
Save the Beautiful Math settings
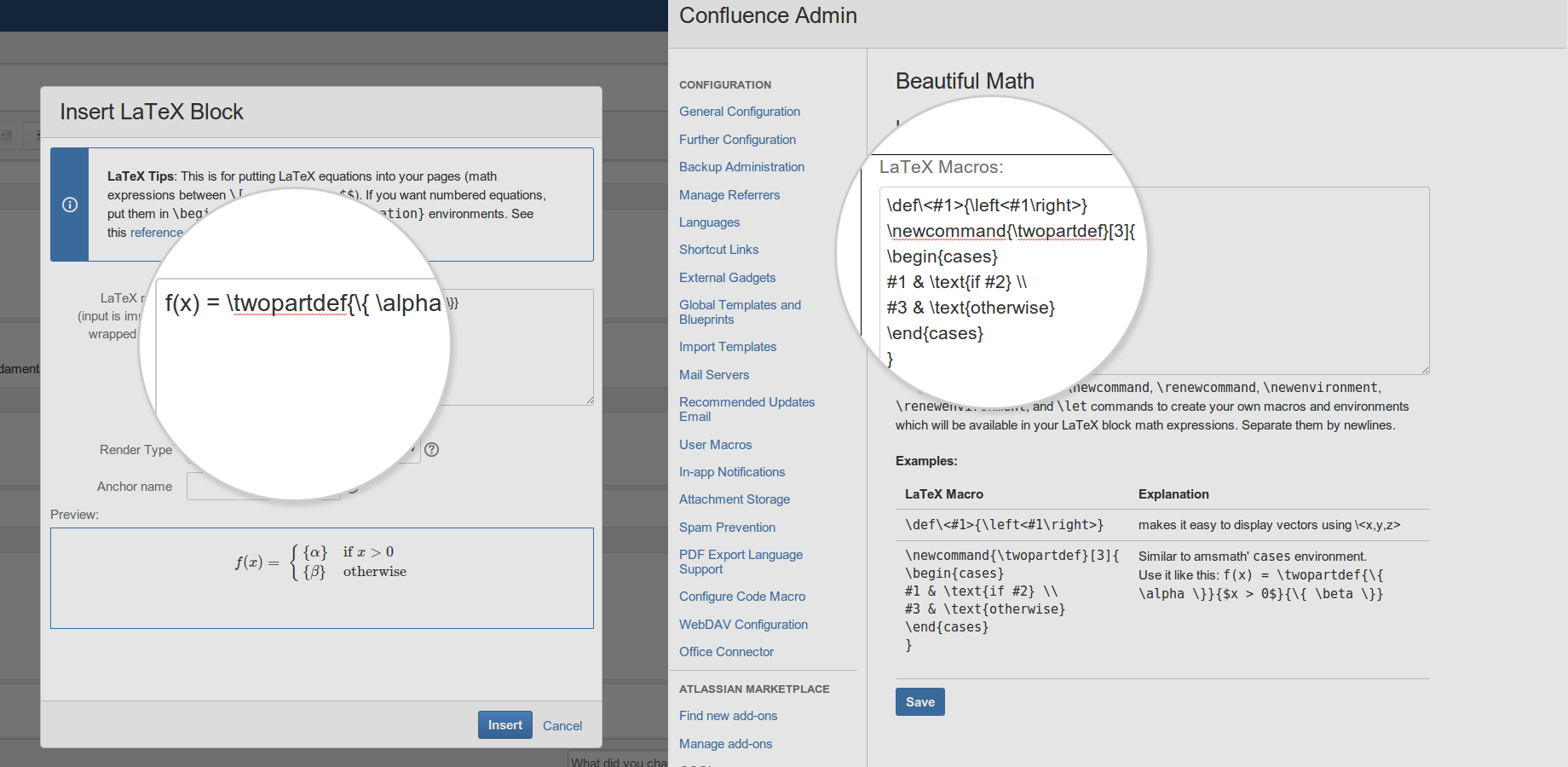(920, 702)
